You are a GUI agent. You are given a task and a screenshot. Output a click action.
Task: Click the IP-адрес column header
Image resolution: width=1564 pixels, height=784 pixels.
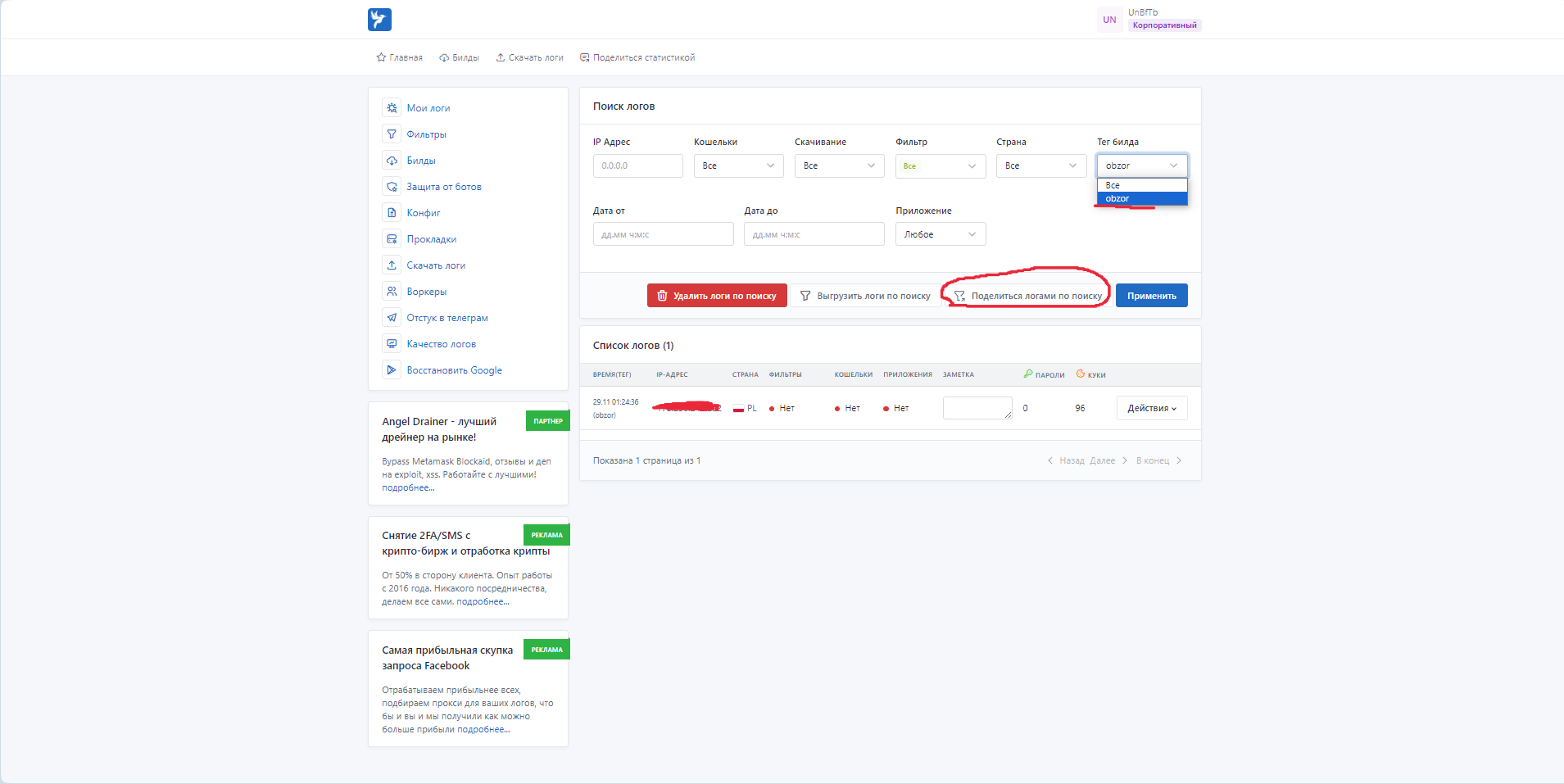click(x=672, y=375)
